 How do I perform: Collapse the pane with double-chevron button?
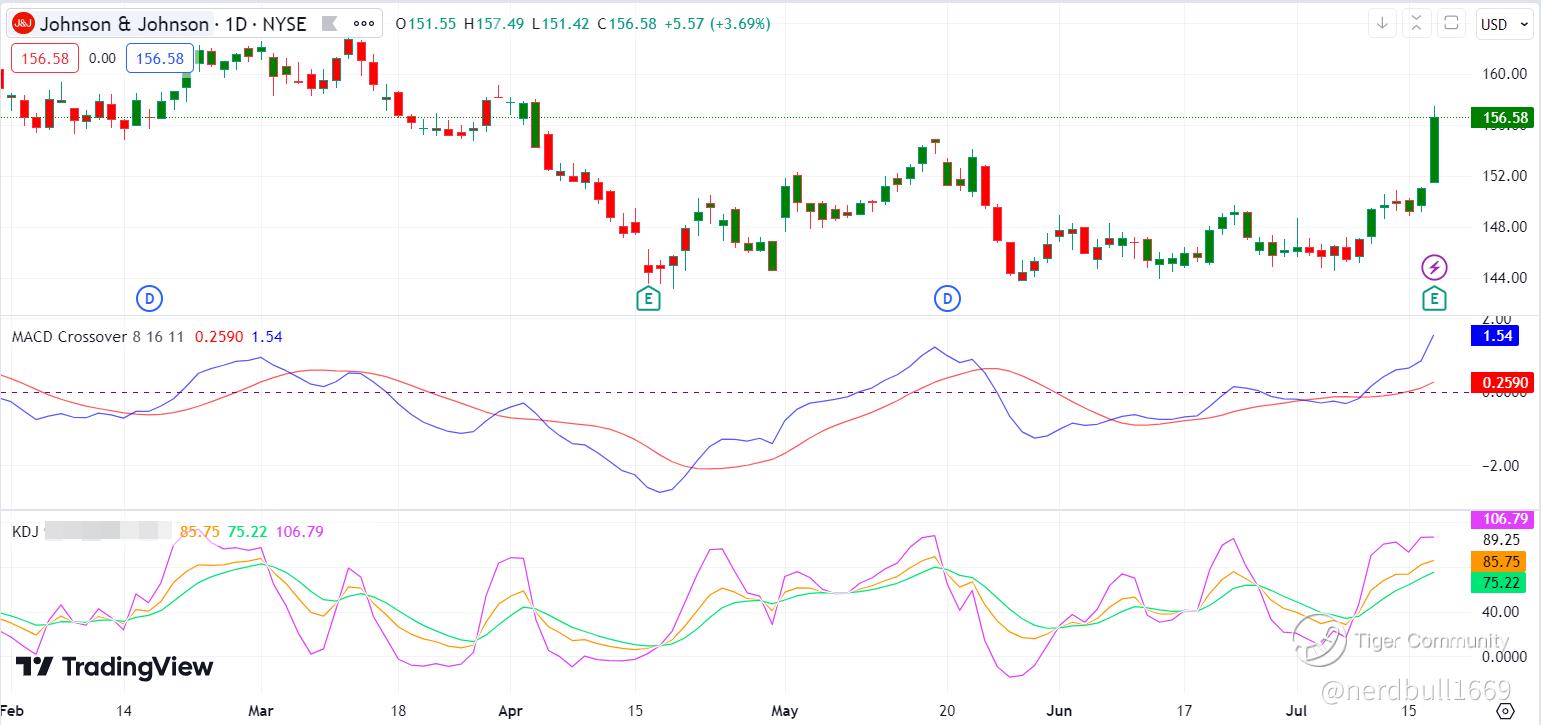point(1416,23)
